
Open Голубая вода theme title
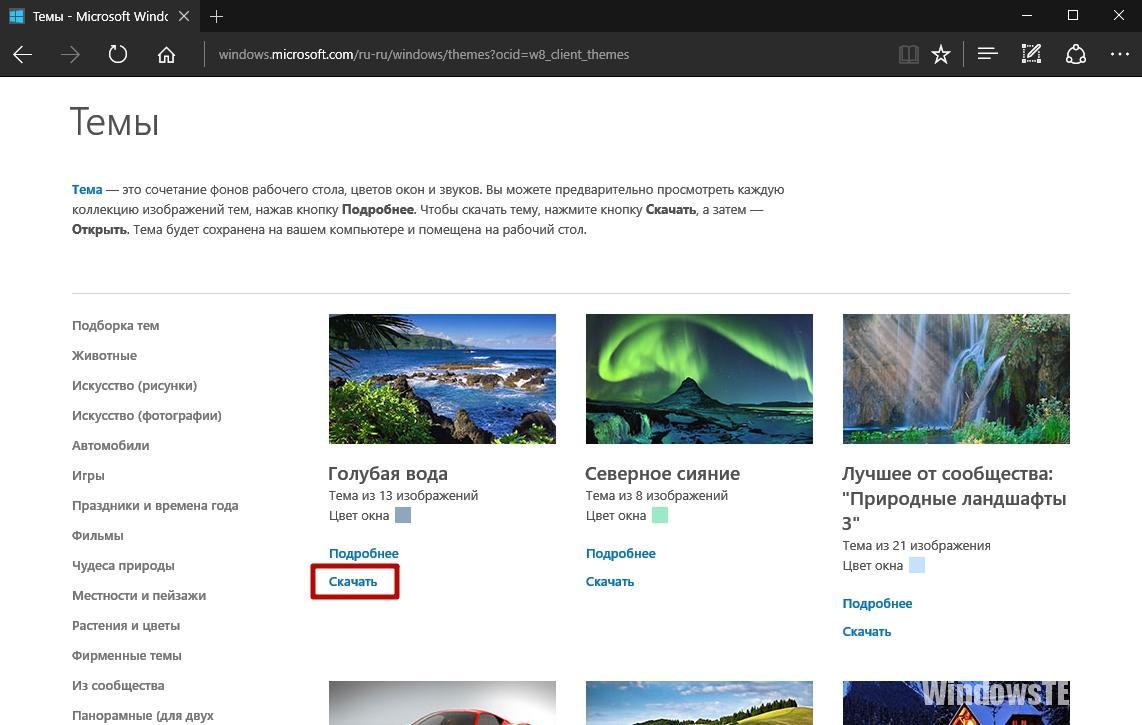point(387,474)
